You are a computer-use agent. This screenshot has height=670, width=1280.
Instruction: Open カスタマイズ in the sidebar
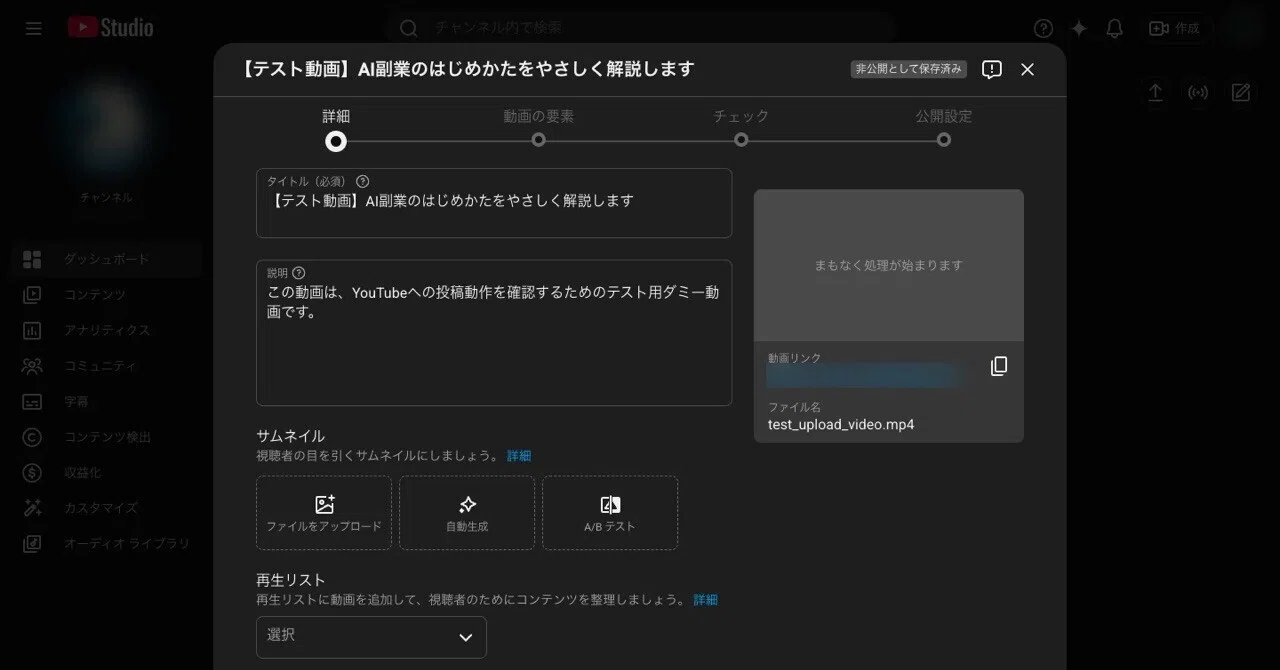(107, 508)
